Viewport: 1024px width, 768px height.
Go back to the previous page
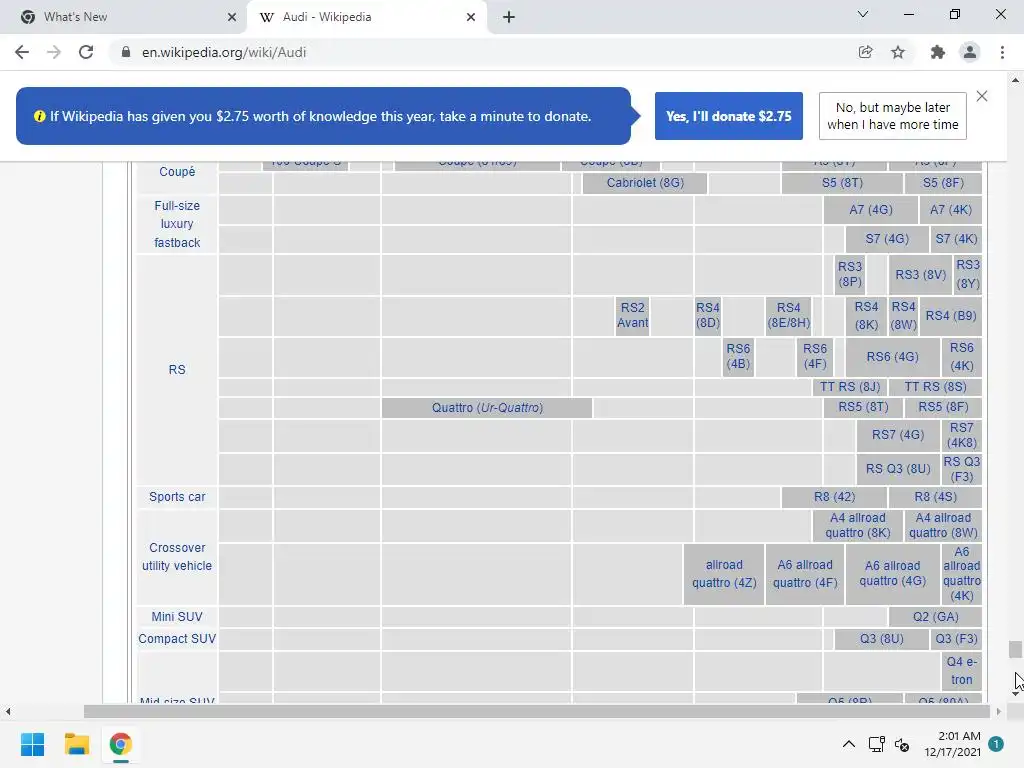tap(22, 52)
